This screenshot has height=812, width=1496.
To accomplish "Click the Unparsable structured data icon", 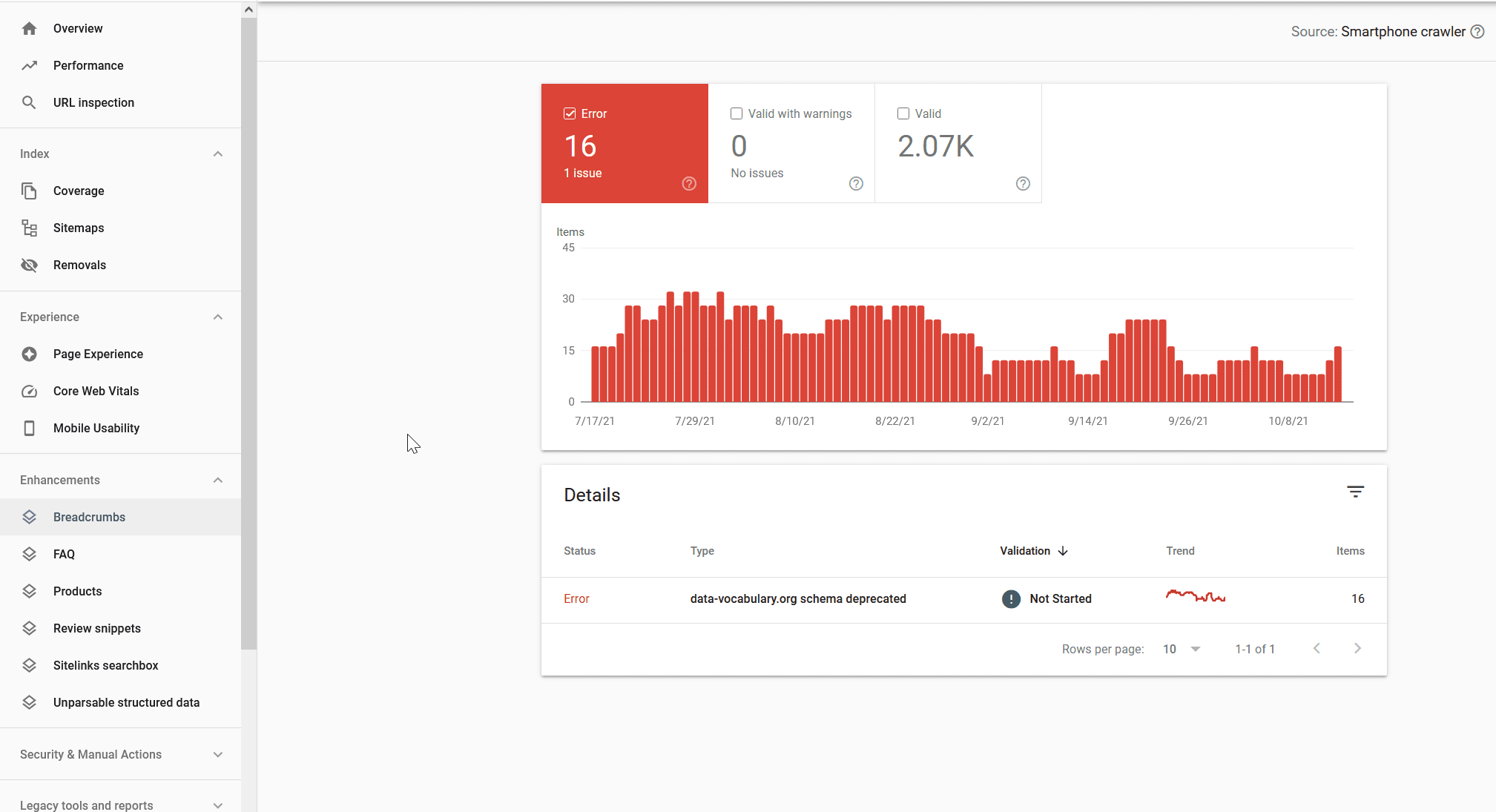I will (29, 702).
